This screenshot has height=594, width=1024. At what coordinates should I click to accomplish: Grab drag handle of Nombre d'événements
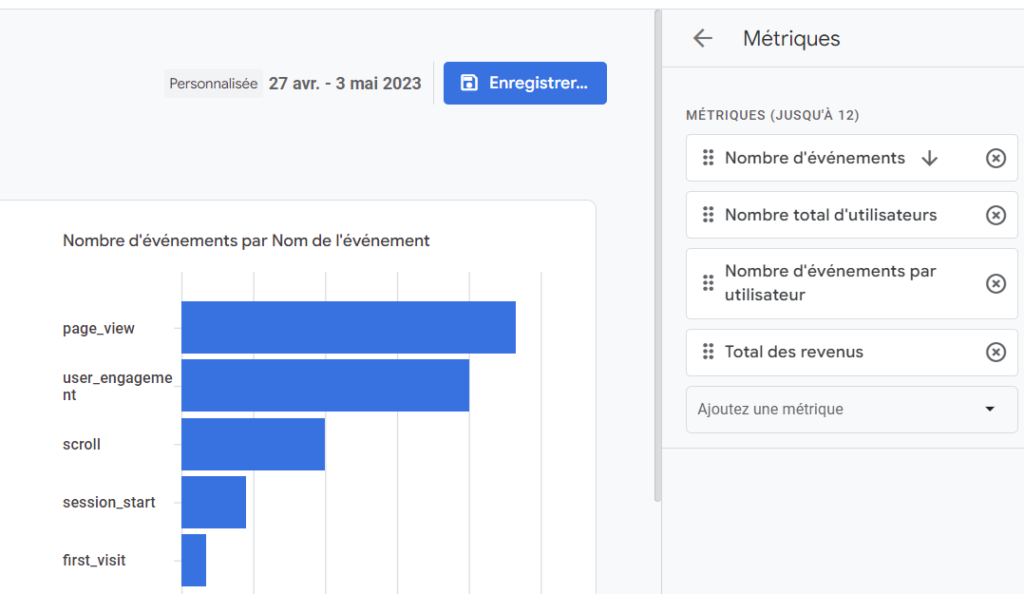point(708,158)
